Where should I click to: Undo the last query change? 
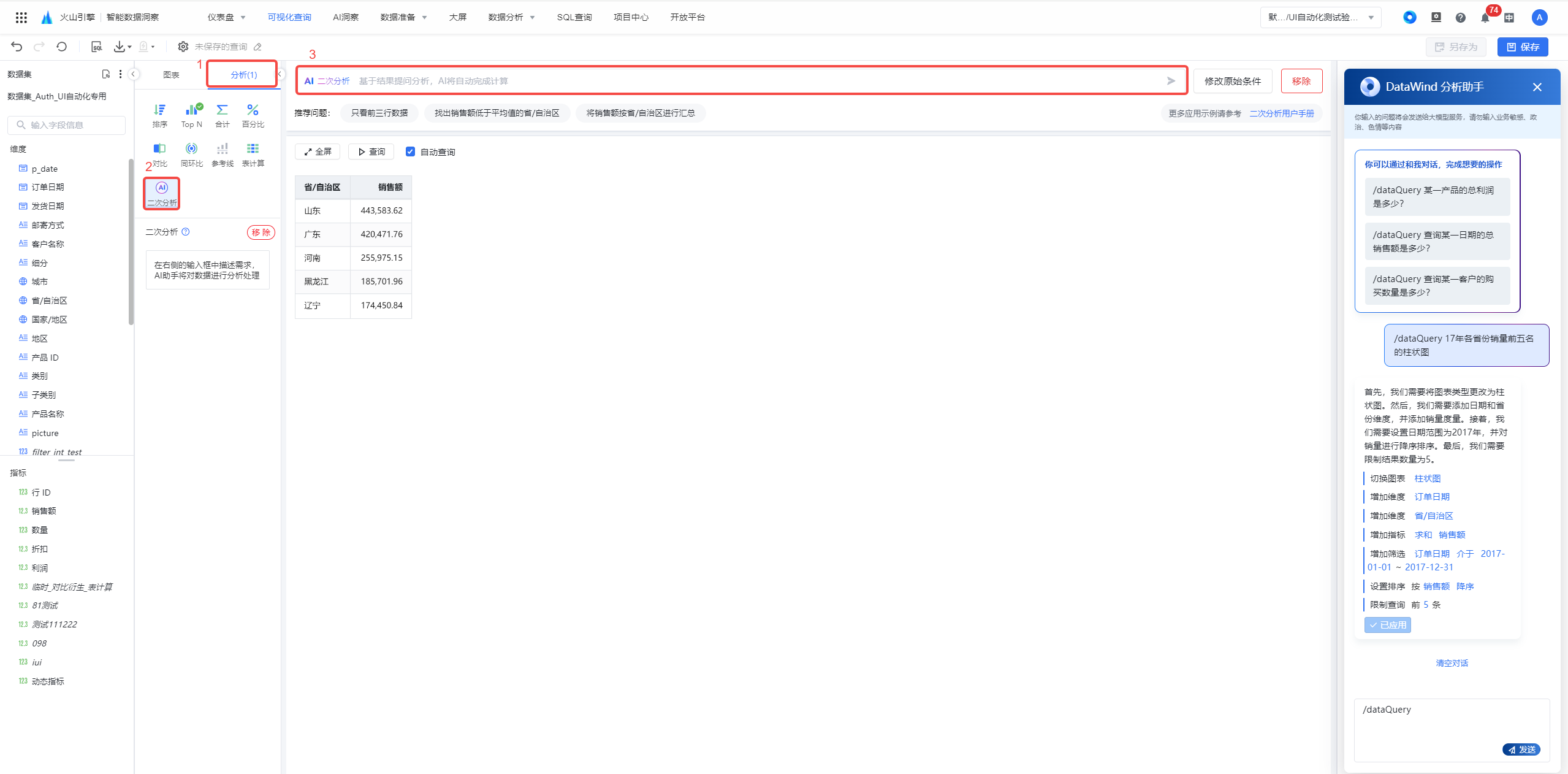(x=17, y=47)
